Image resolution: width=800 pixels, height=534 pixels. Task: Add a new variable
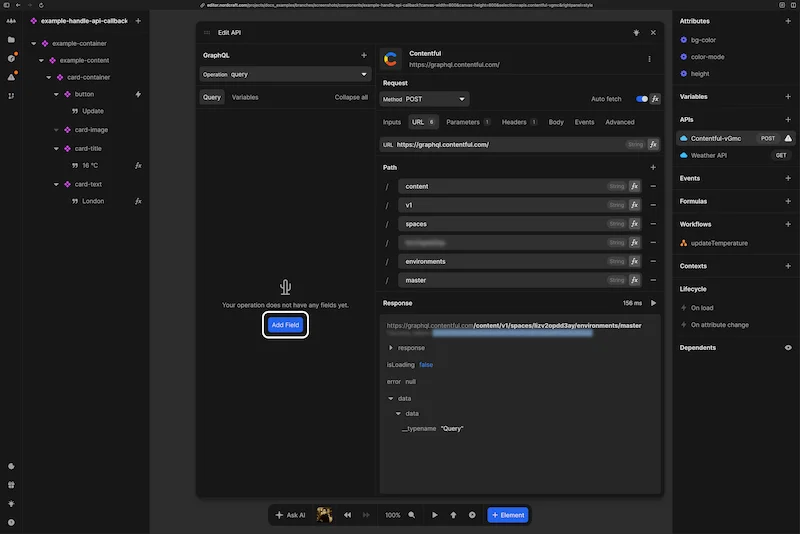pyautogui.click(x=788, y=96)
